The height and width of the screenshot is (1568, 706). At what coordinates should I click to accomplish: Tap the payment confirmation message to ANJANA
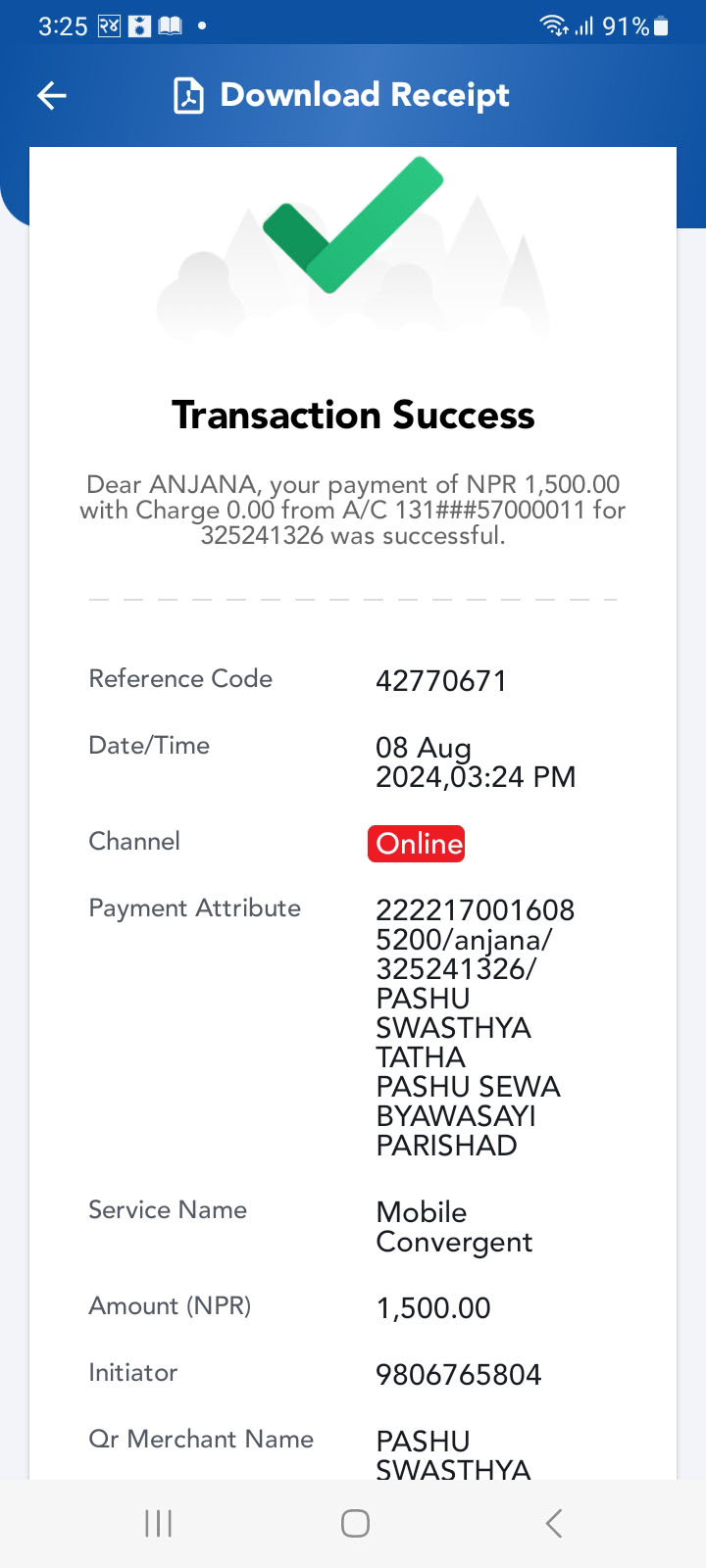353,510
